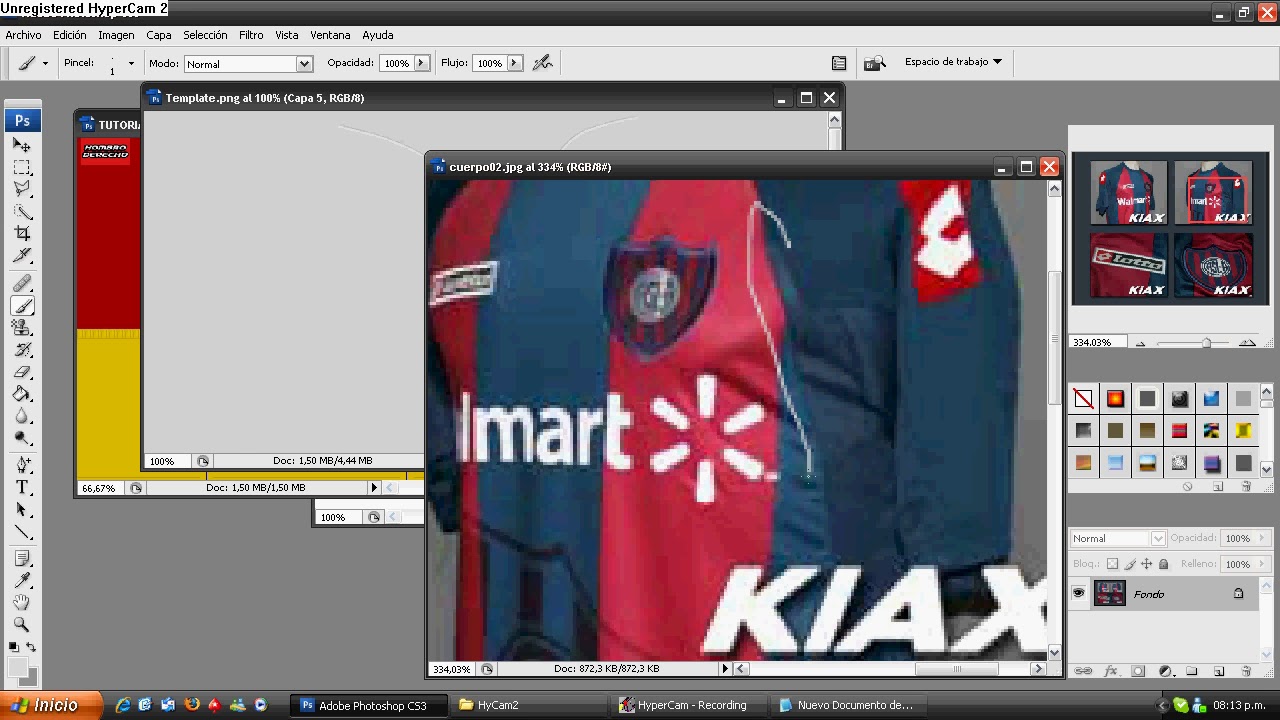Open the Archivo menu

point(23,35)
